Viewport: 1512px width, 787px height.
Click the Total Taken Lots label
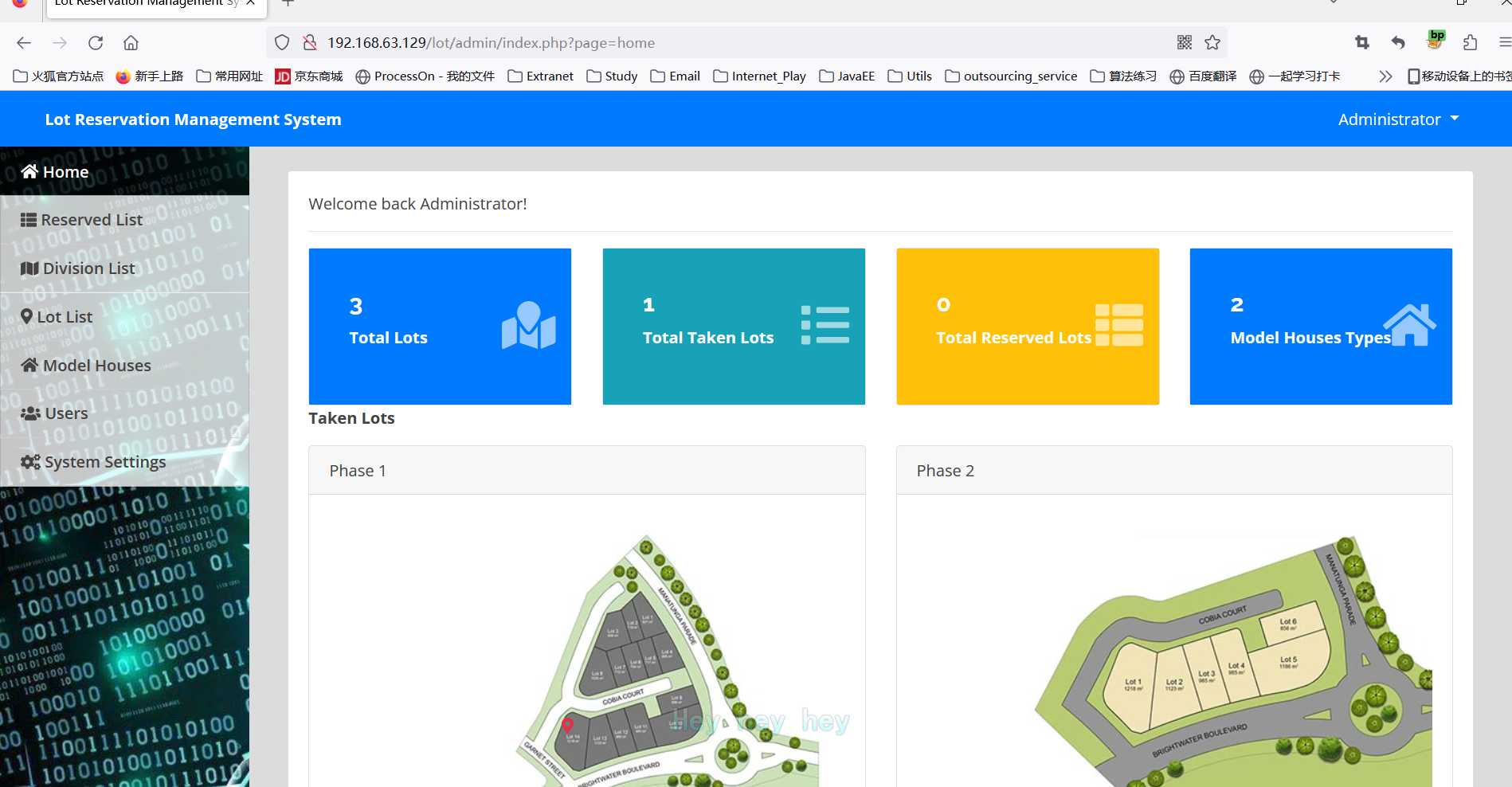point(708,338)
